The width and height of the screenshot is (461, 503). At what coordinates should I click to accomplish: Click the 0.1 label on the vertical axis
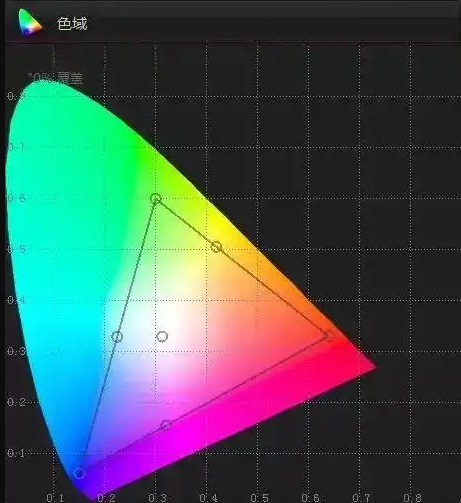coord(16,453)
